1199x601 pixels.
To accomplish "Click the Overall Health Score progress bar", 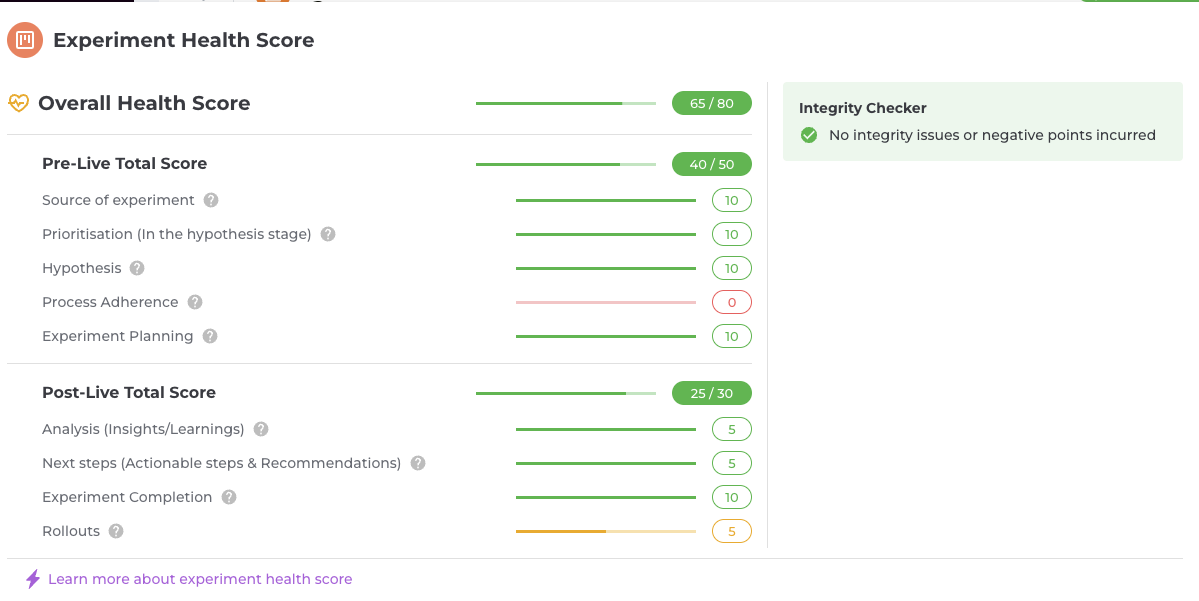I will (x=566, y=103).
